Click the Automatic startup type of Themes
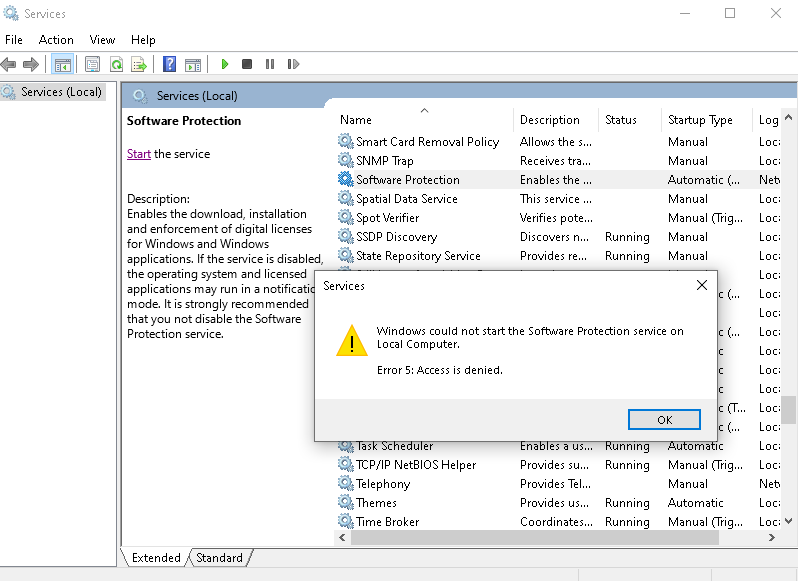 coord(695,503)
